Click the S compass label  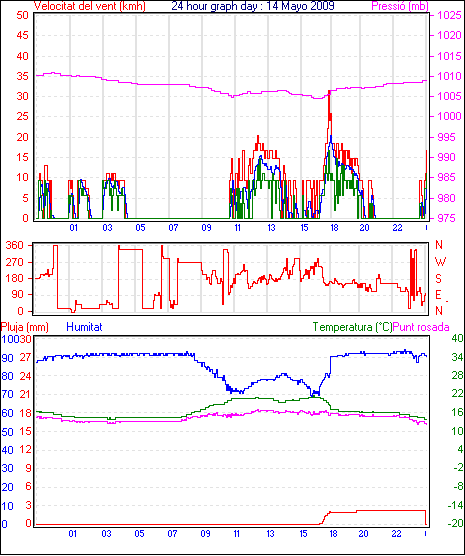coord(438,279)
